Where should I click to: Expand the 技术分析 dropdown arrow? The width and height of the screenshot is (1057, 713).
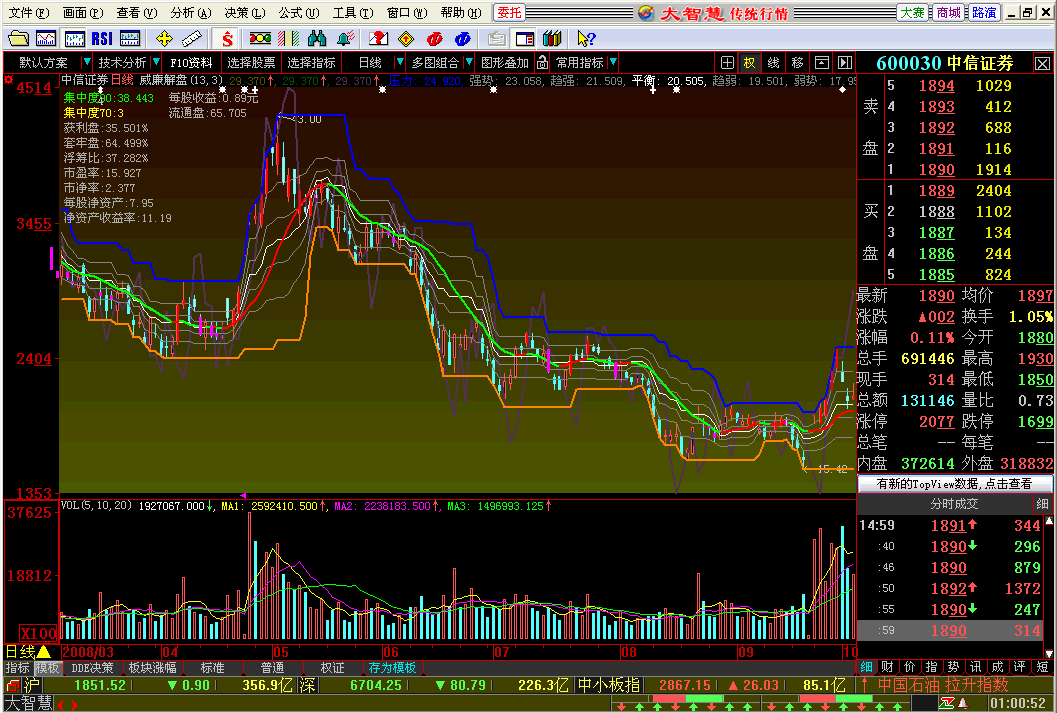[x=155, y=63]
